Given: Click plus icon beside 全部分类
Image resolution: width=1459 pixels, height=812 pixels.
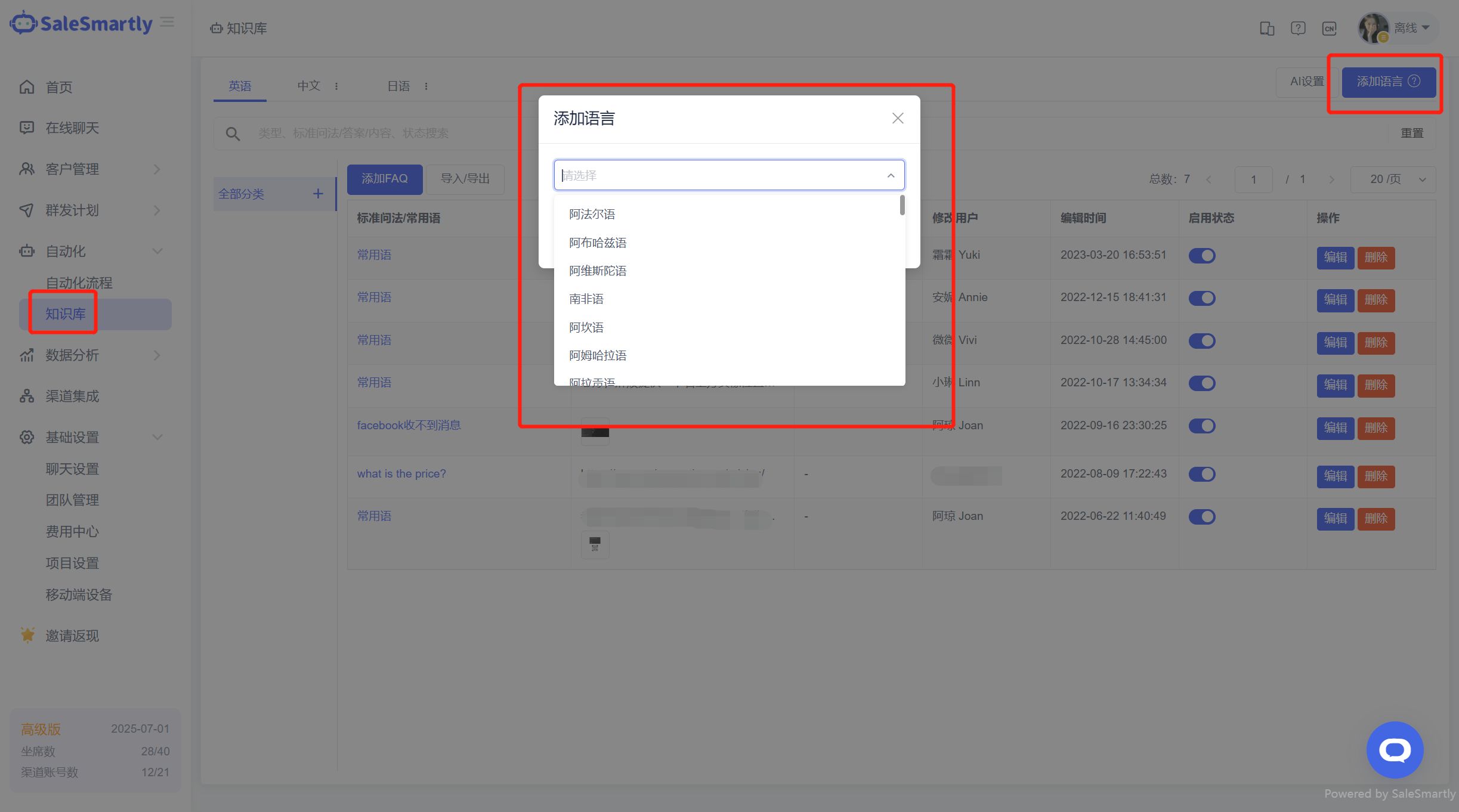Looking at the screenshot, I should pos(318,194).
